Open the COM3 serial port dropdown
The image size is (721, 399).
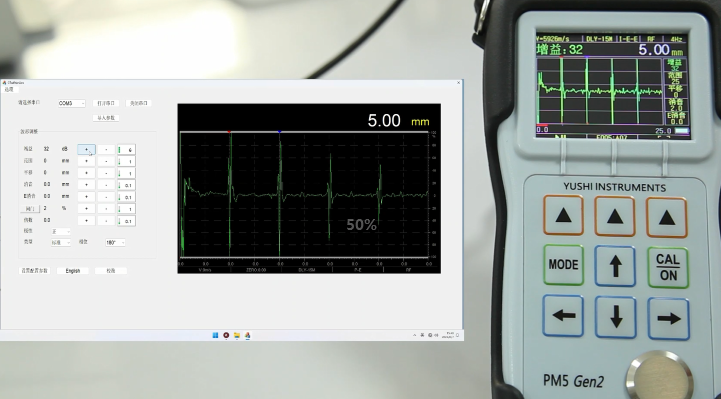pyautogui.click(x=72, y=103)
